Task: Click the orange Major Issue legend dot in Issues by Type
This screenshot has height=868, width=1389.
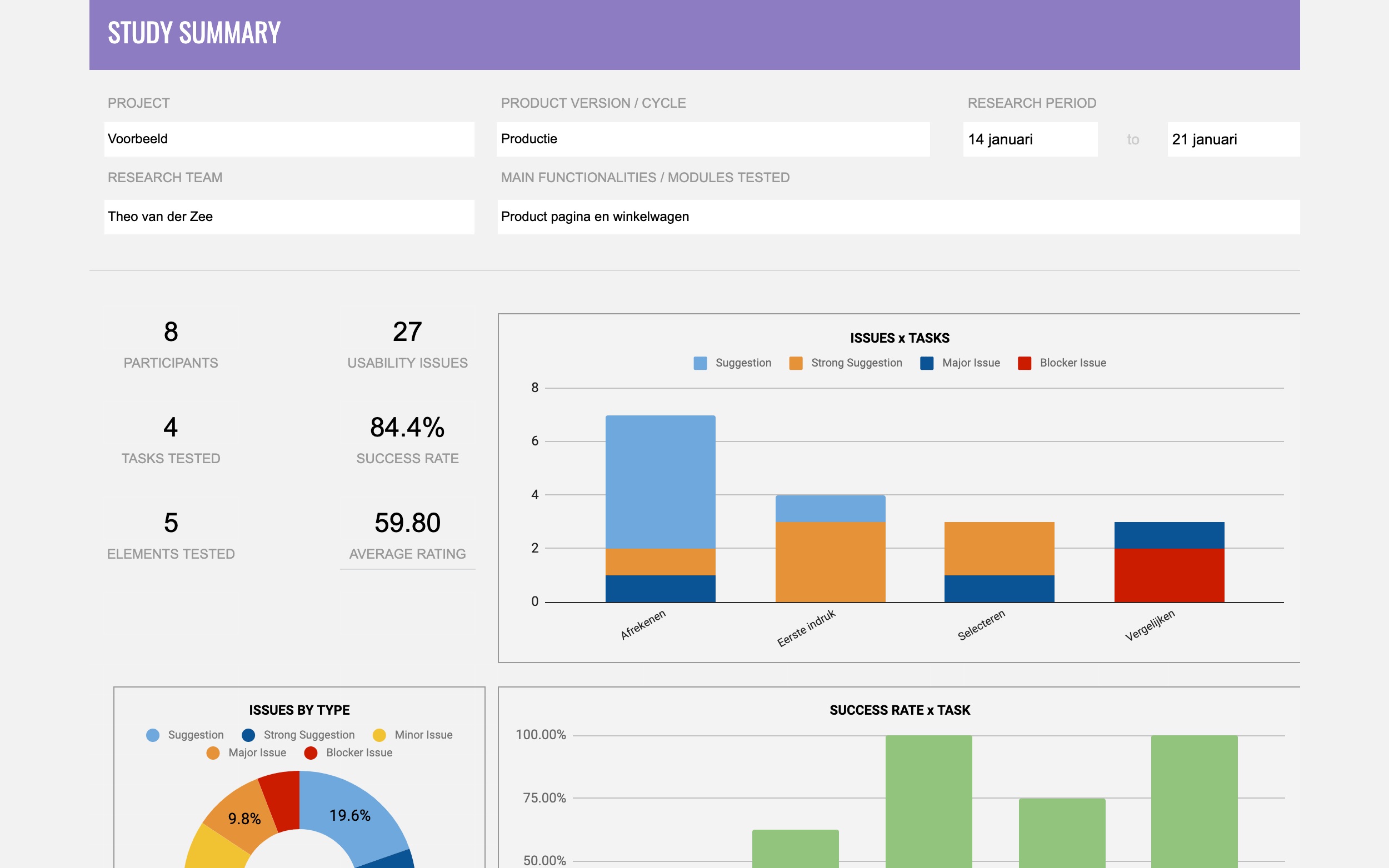Action: [213, 752]
